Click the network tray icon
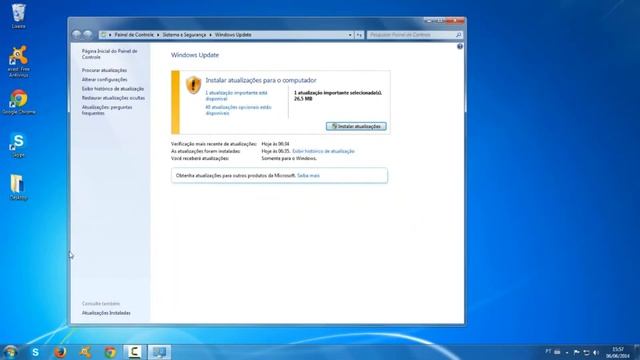 coord(586,352)
